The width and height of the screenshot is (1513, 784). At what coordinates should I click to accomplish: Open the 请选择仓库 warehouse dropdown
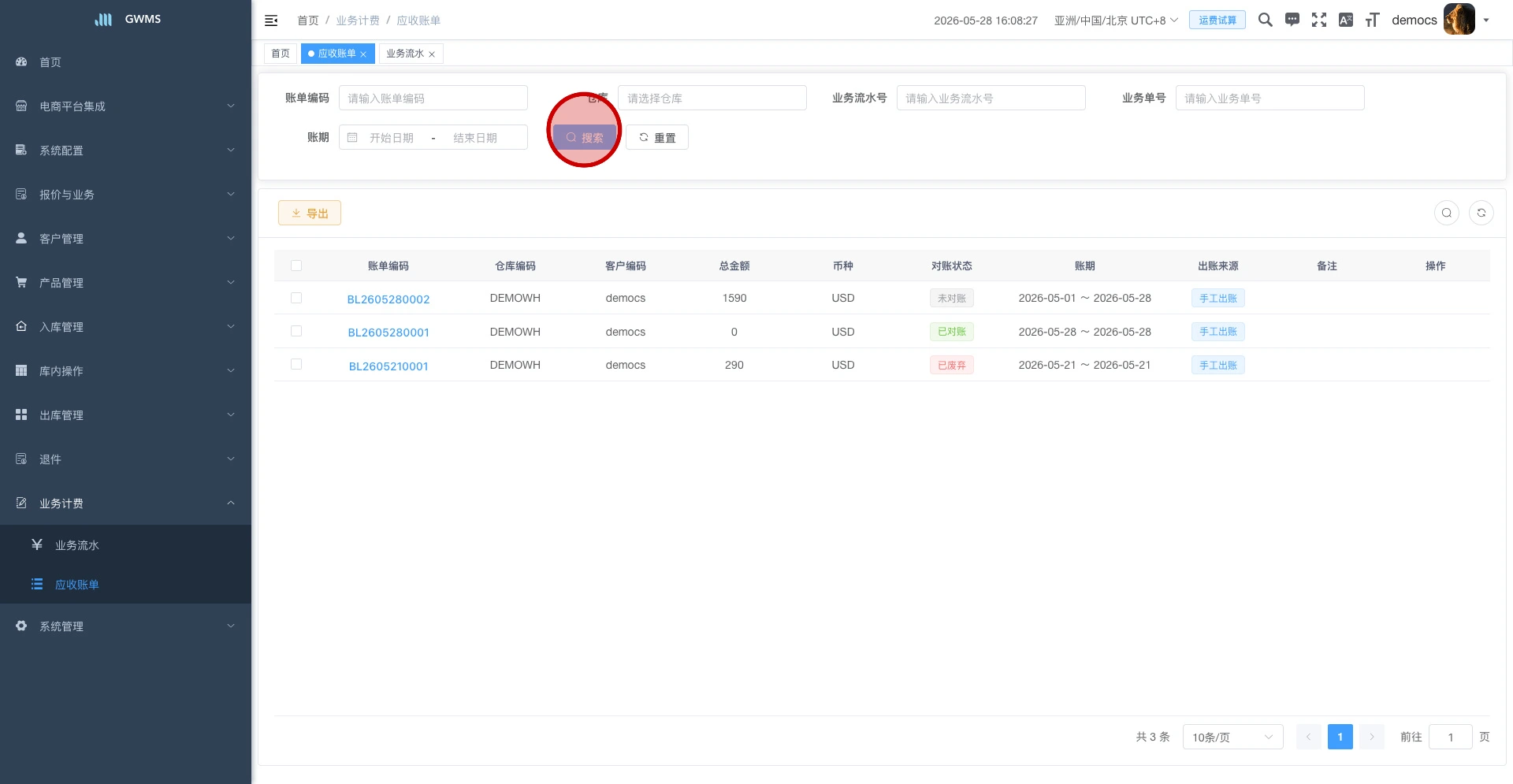click(x=712, y=98)
